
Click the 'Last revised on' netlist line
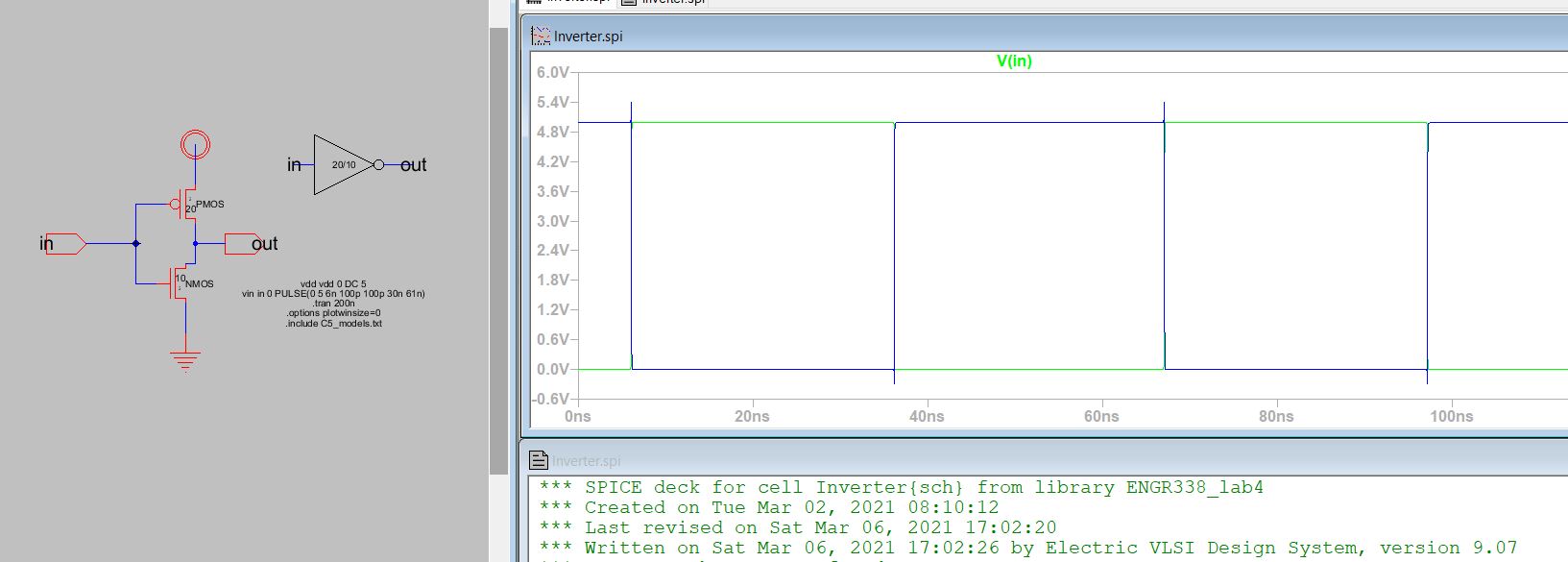(797, 527)
